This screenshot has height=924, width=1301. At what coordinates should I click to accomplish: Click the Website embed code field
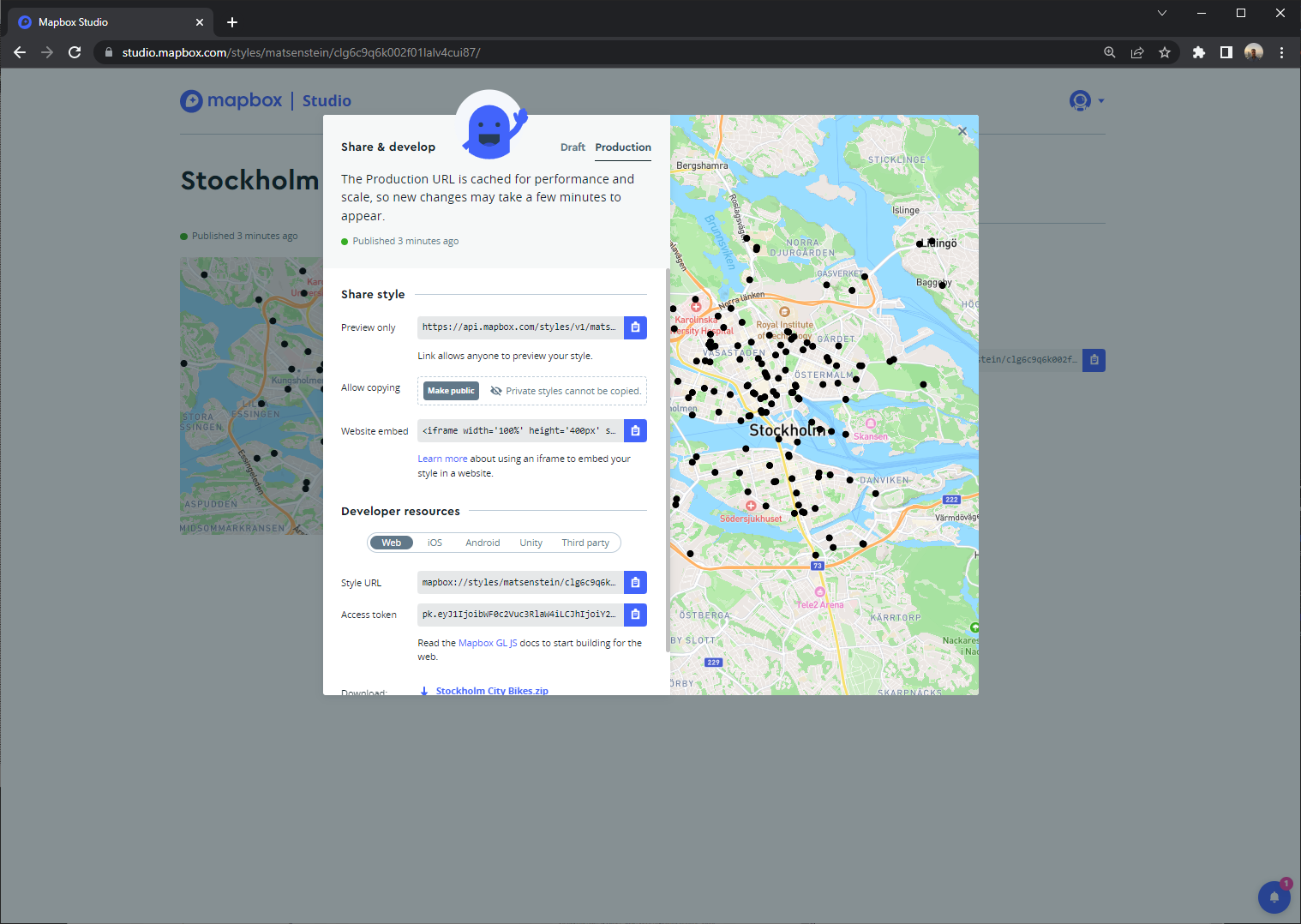click(520, 430)
